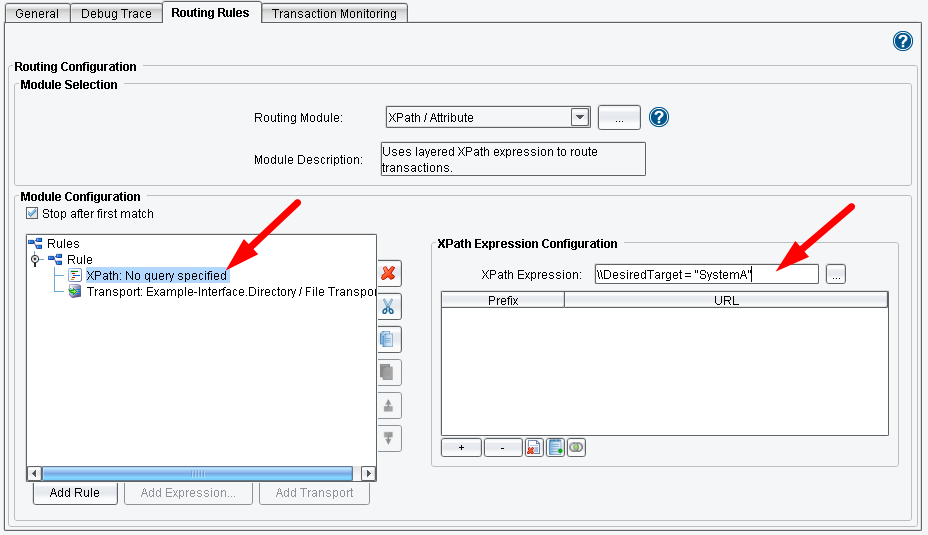Click delete namespace icon with red X

pos(534,448)
